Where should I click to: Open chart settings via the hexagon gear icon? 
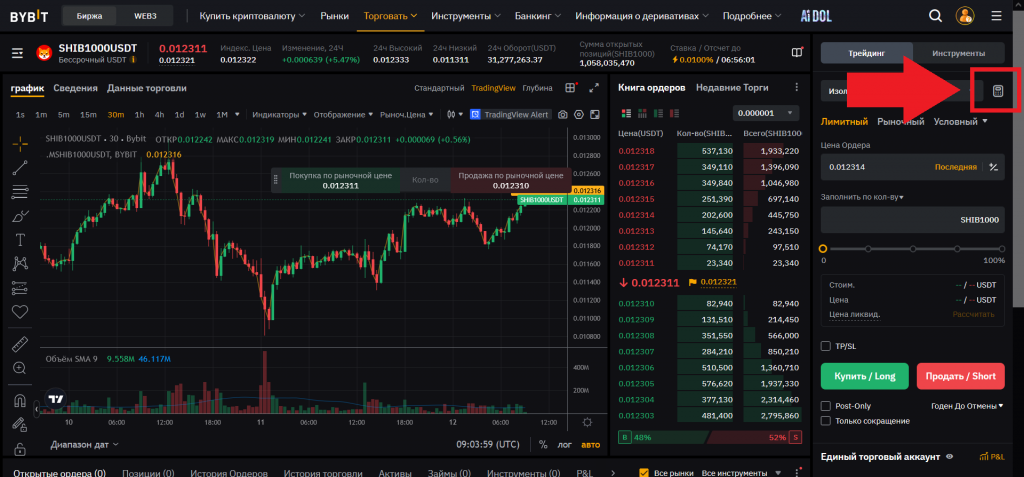coord(579,114)
